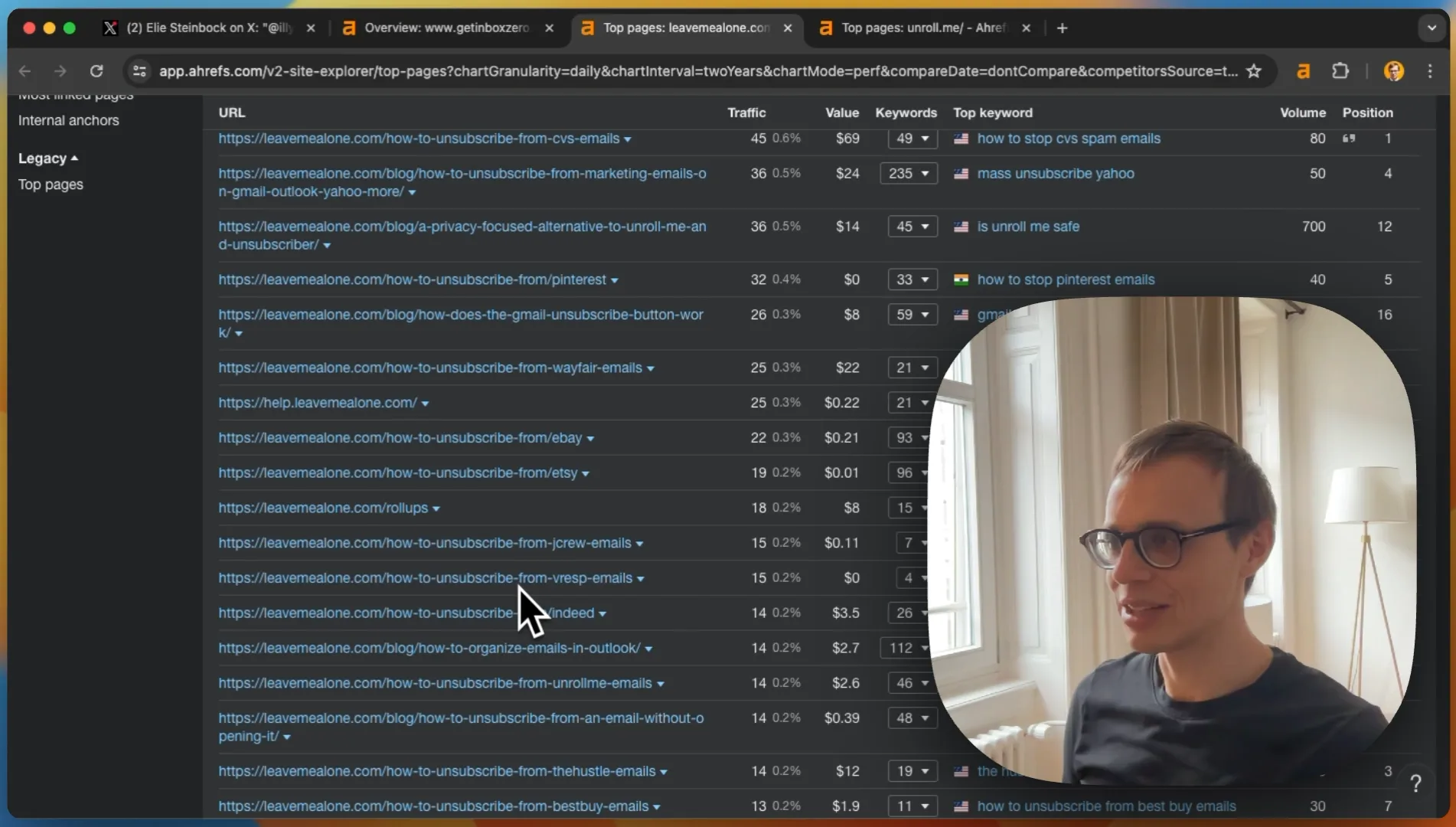Close the Top pages unroll.me tab

(x=1027, y=28)
